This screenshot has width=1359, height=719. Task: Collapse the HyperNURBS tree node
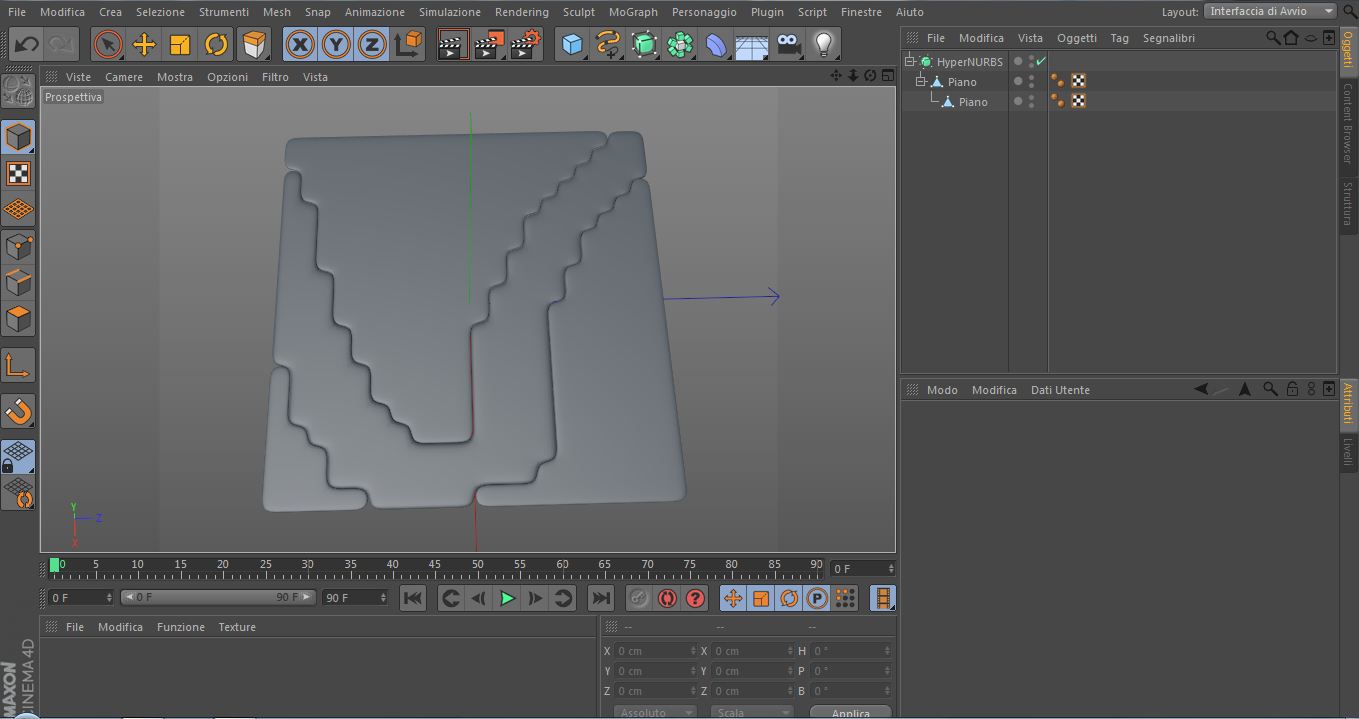click(x=910, y=62)
